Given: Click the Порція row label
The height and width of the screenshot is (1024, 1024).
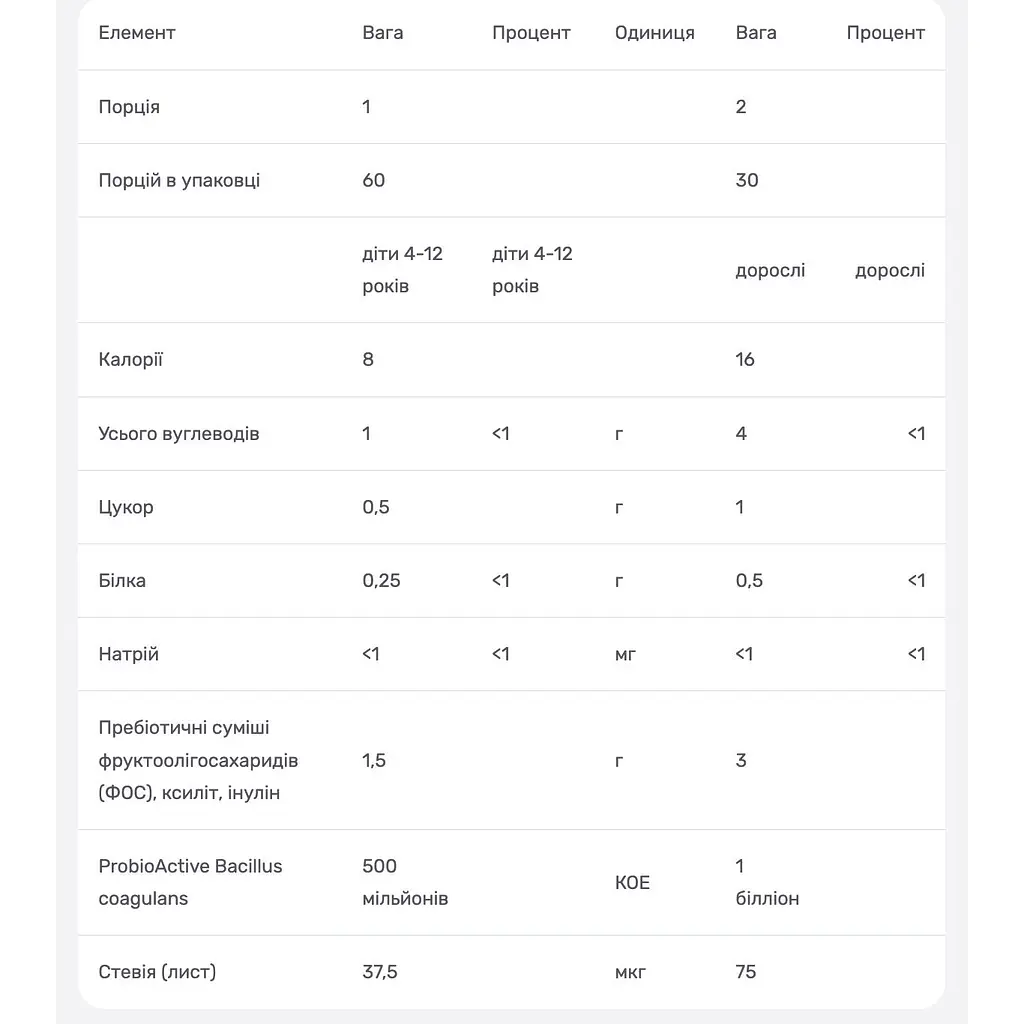Looking at the screenshot, I should click(129, 107).
